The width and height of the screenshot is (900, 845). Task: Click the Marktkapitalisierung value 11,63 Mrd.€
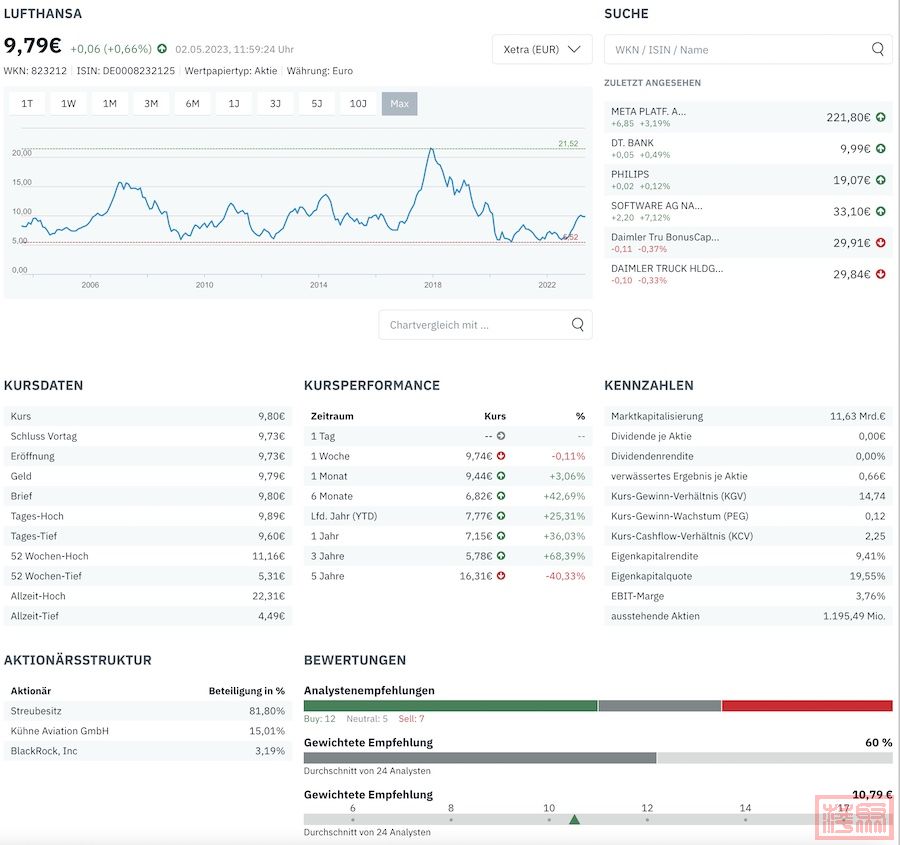coord(858,416)
